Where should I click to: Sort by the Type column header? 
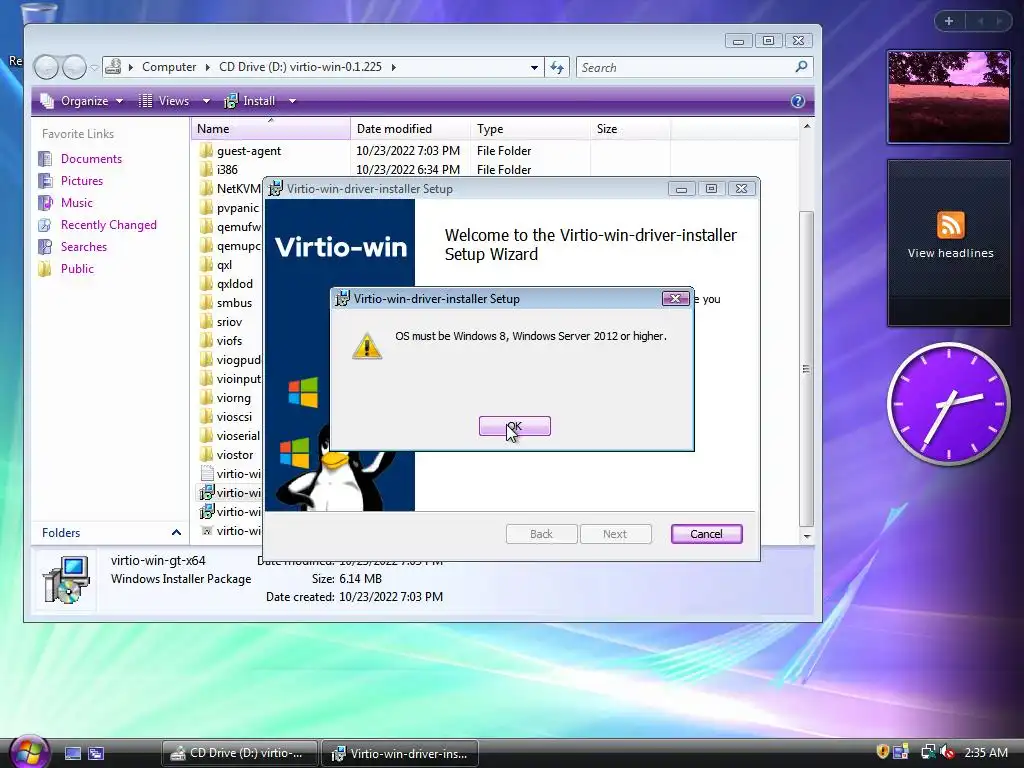pyautogui.click(x=530, y=129)
